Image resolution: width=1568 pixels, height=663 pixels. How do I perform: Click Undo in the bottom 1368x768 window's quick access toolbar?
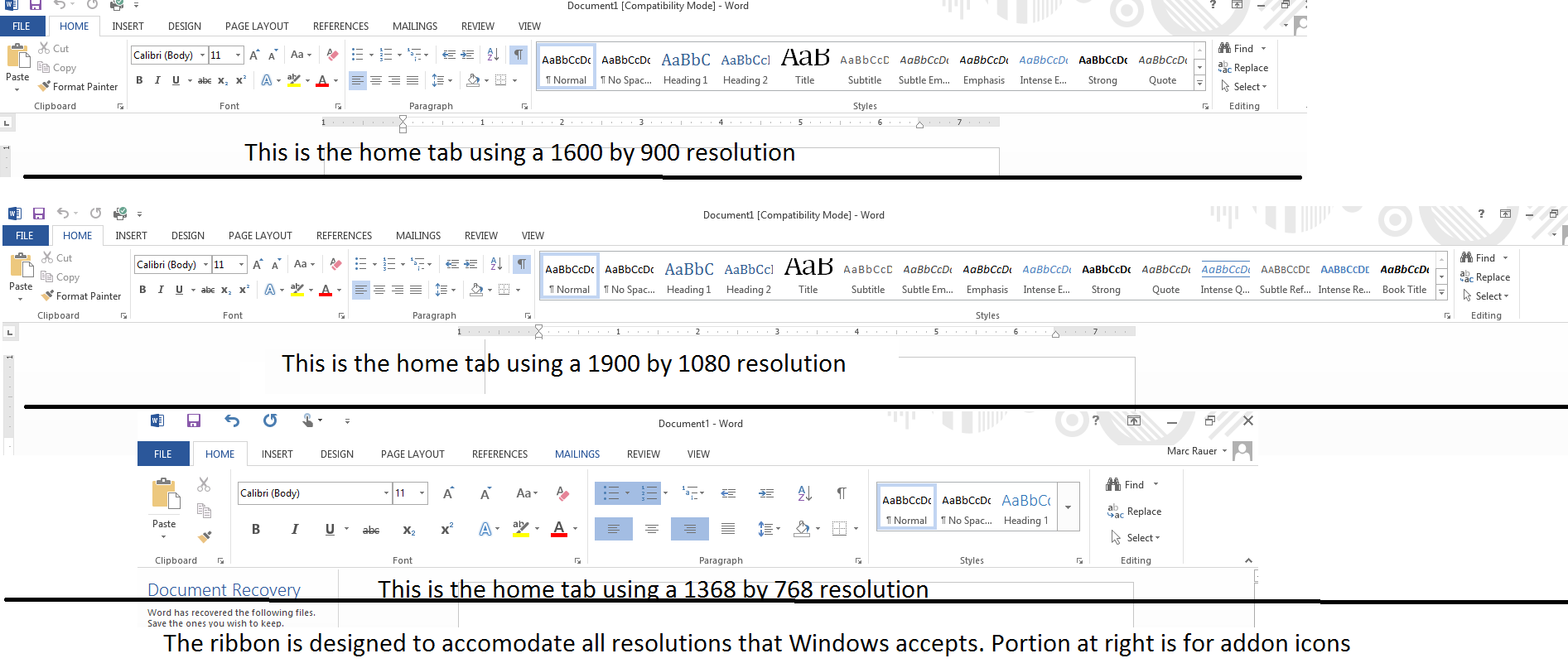[232, 420]
